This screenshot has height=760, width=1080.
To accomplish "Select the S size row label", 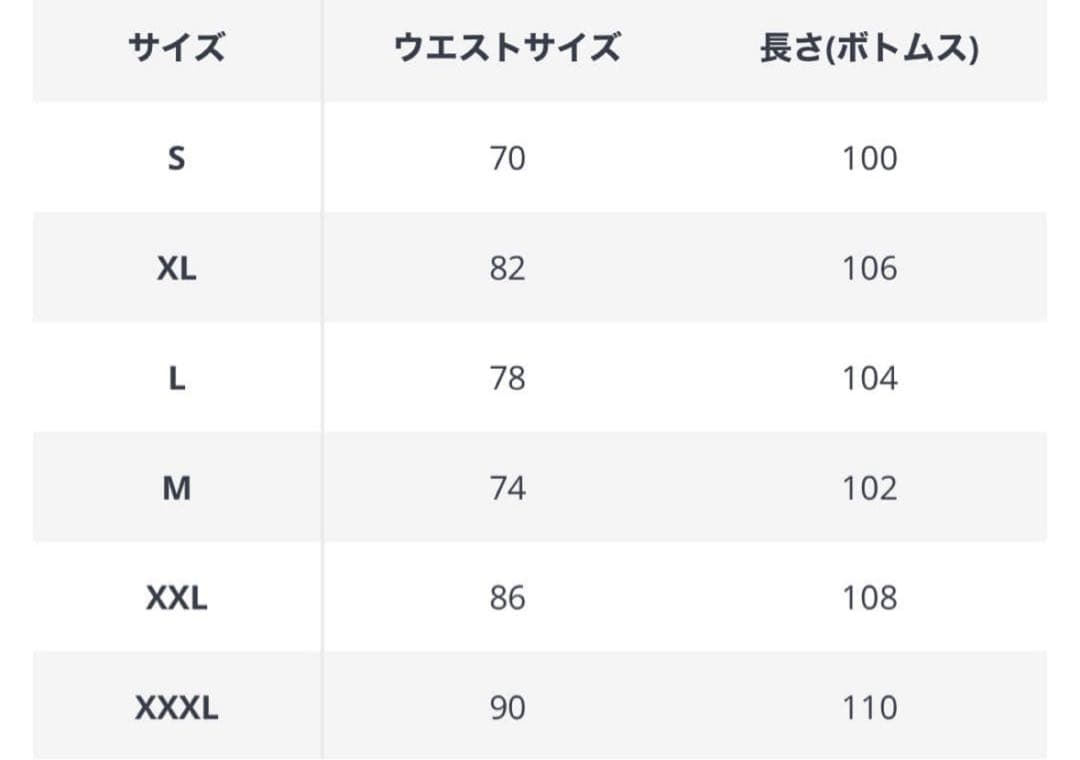I will click(176, 158).
